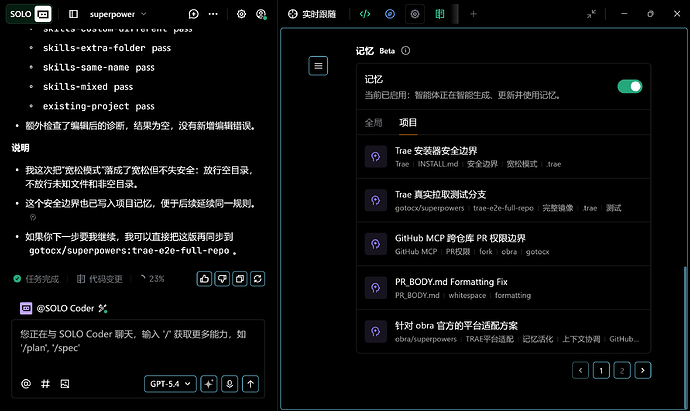The image size is (690, 411).
Task: Click the collapse panel arrows icon
Action: (x=591, y=14)
